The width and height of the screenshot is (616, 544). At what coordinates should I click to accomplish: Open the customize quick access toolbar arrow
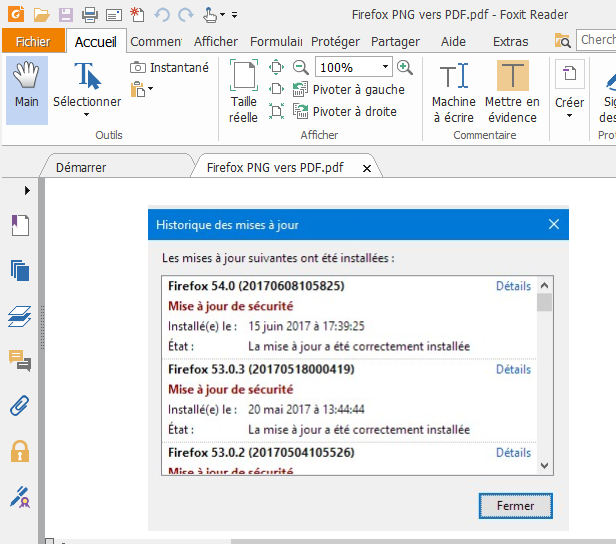pyautogui.click(x=235, y=15)
